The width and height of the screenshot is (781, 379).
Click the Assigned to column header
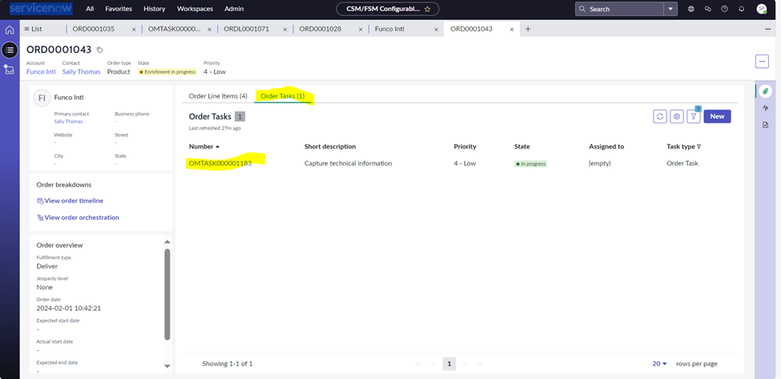tap(606, 147)
